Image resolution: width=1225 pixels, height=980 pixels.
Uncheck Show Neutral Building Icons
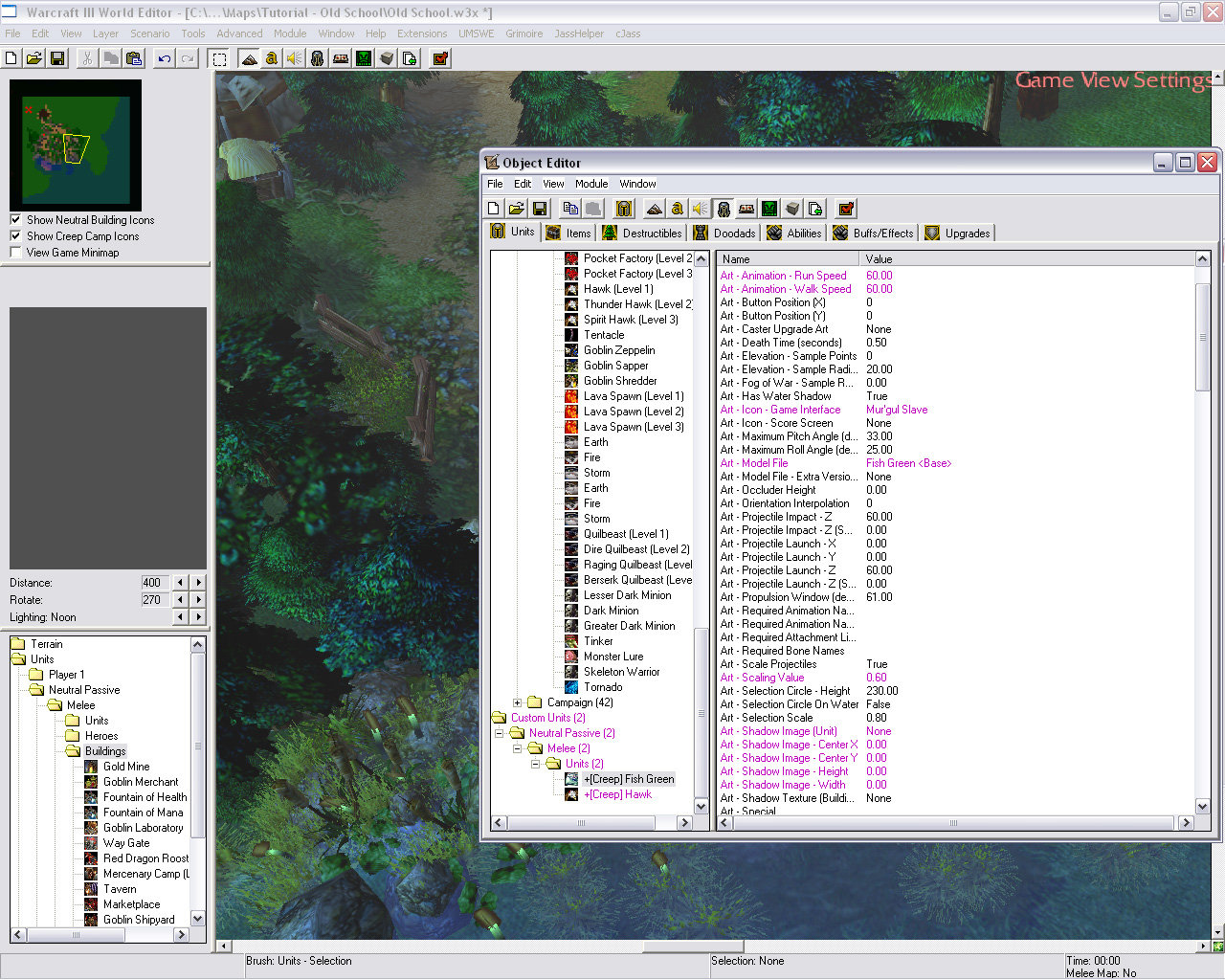pos(15,219)
